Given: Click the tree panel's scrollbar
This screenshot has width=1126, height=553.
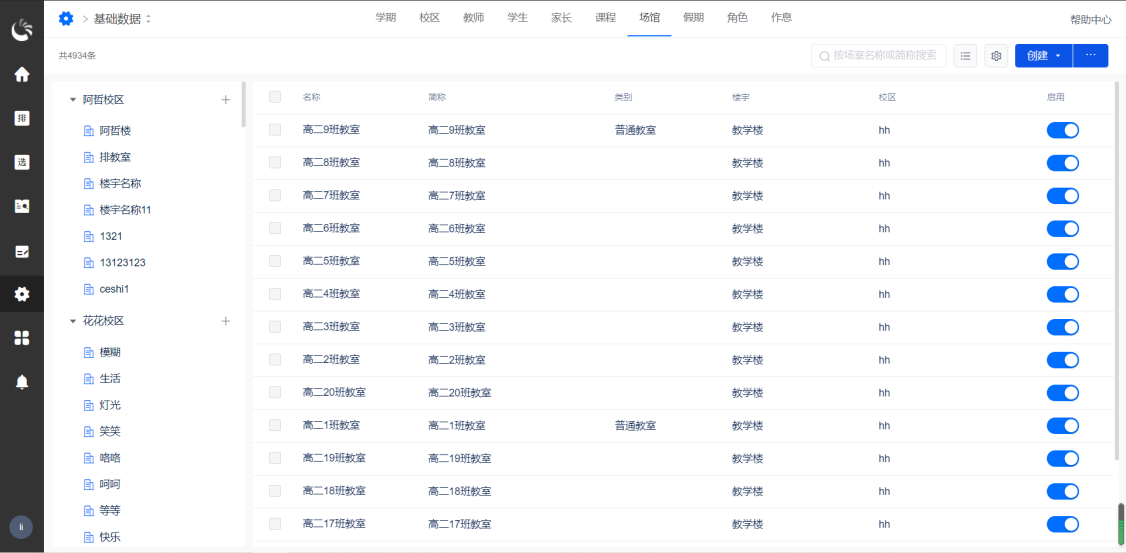Looking at the screenshot, I should (x=243, y=104).
